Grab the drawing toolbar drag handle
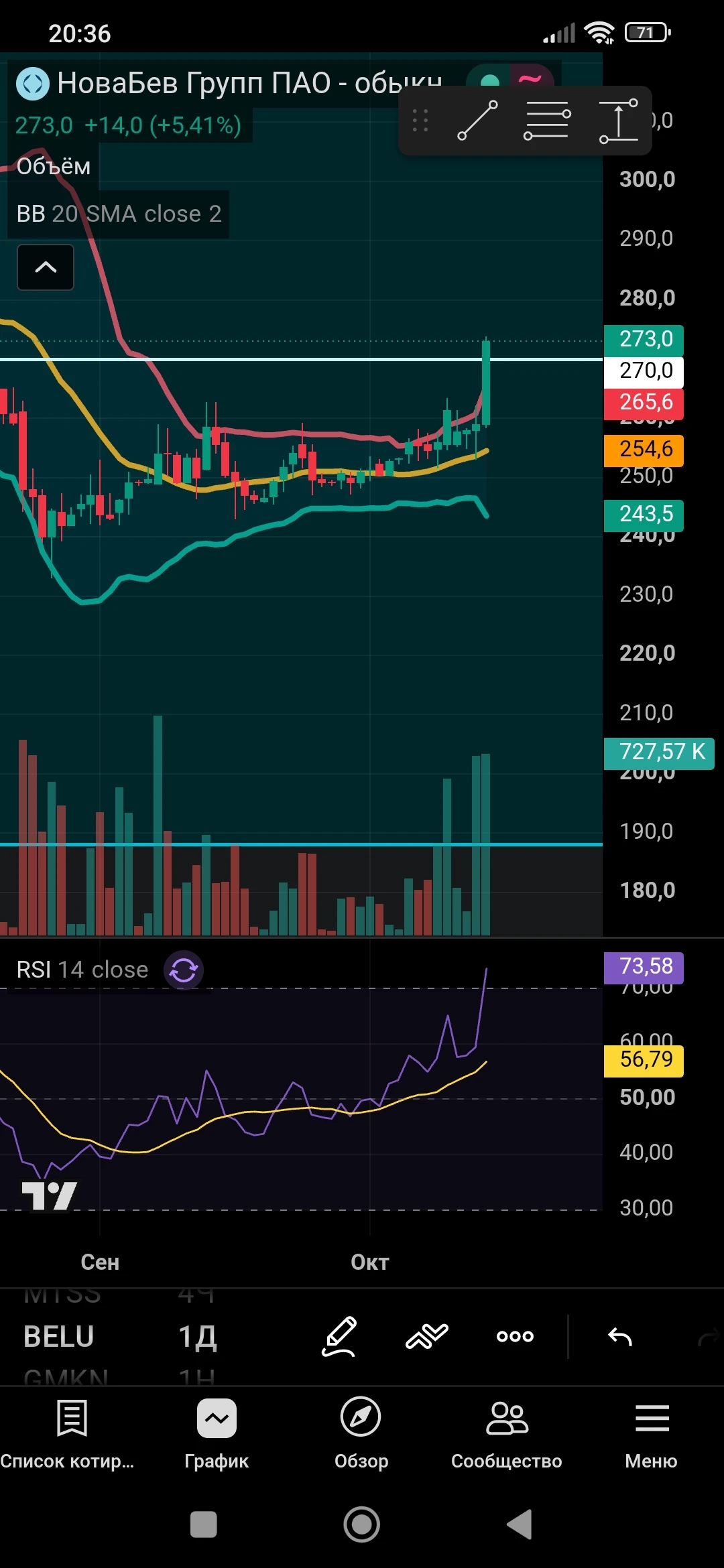This screenshot has width=724, height=1568. (x=420, y=121)
